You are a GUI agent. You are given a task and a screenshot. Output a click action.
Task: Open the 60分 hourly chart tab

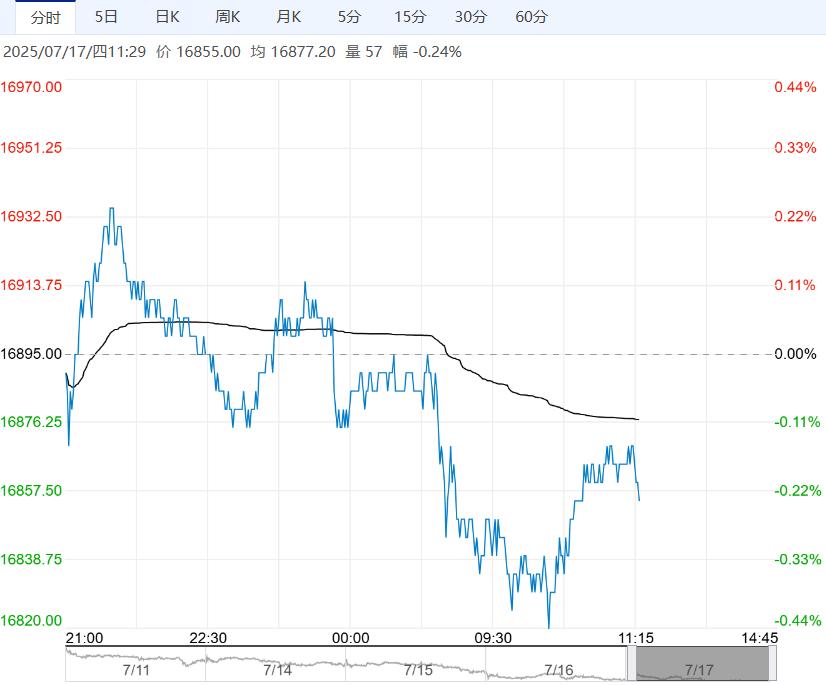[x=531, y=17]
